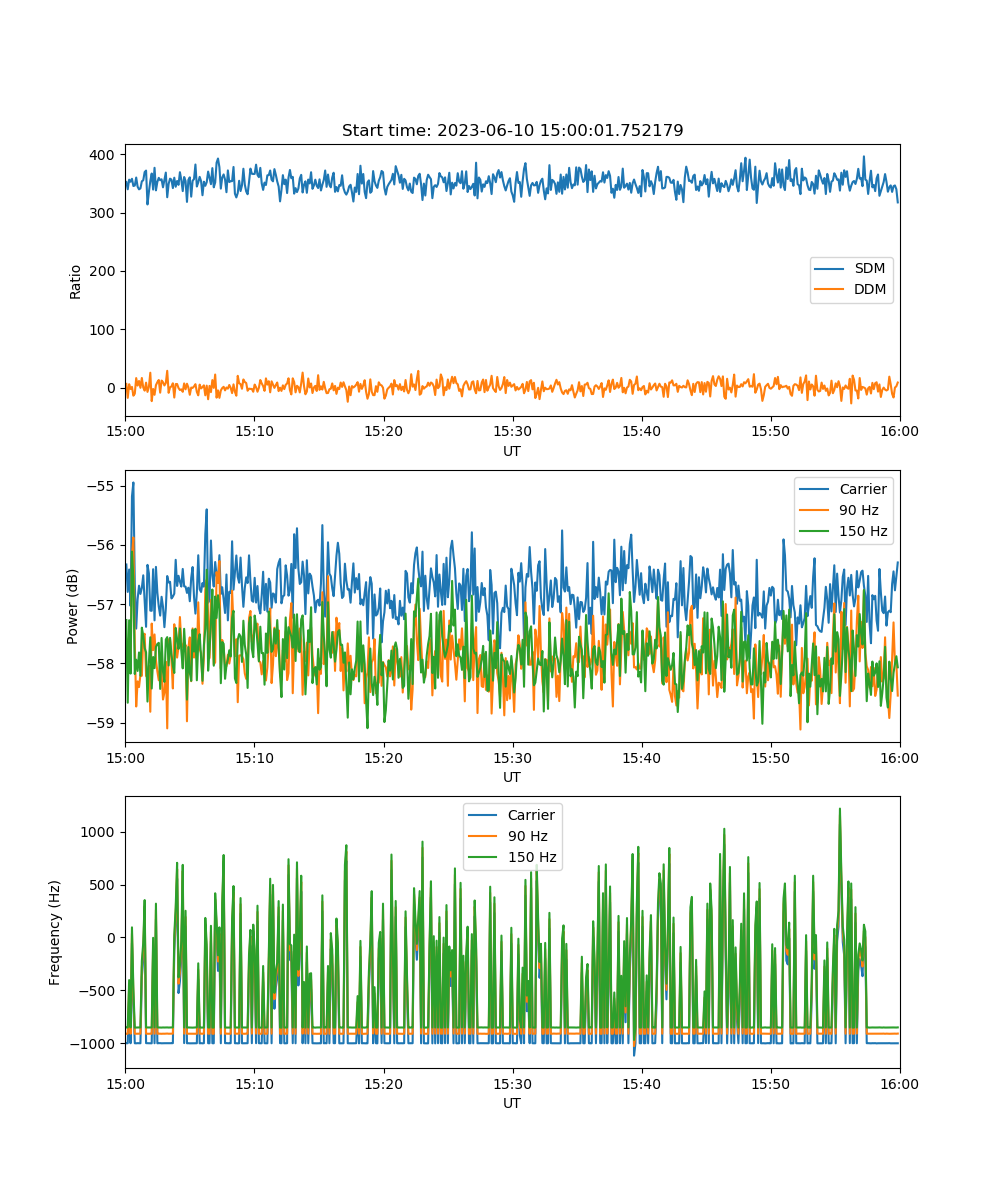Click the −500 tick on the Frequency axis
Viewport: 1000px width, 1200px height.
(x=98, y=990)
